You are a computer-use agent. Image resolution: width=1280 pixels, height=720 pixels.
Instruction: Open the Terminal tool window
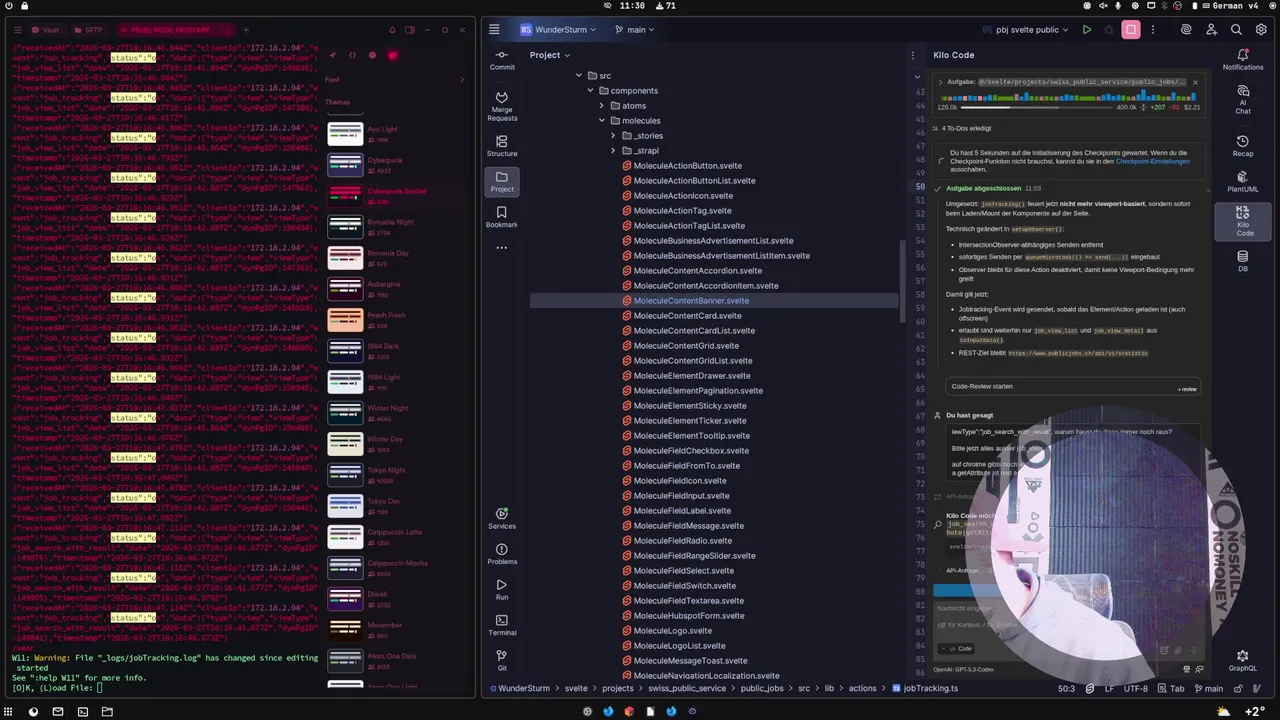[x=502, y=625]
